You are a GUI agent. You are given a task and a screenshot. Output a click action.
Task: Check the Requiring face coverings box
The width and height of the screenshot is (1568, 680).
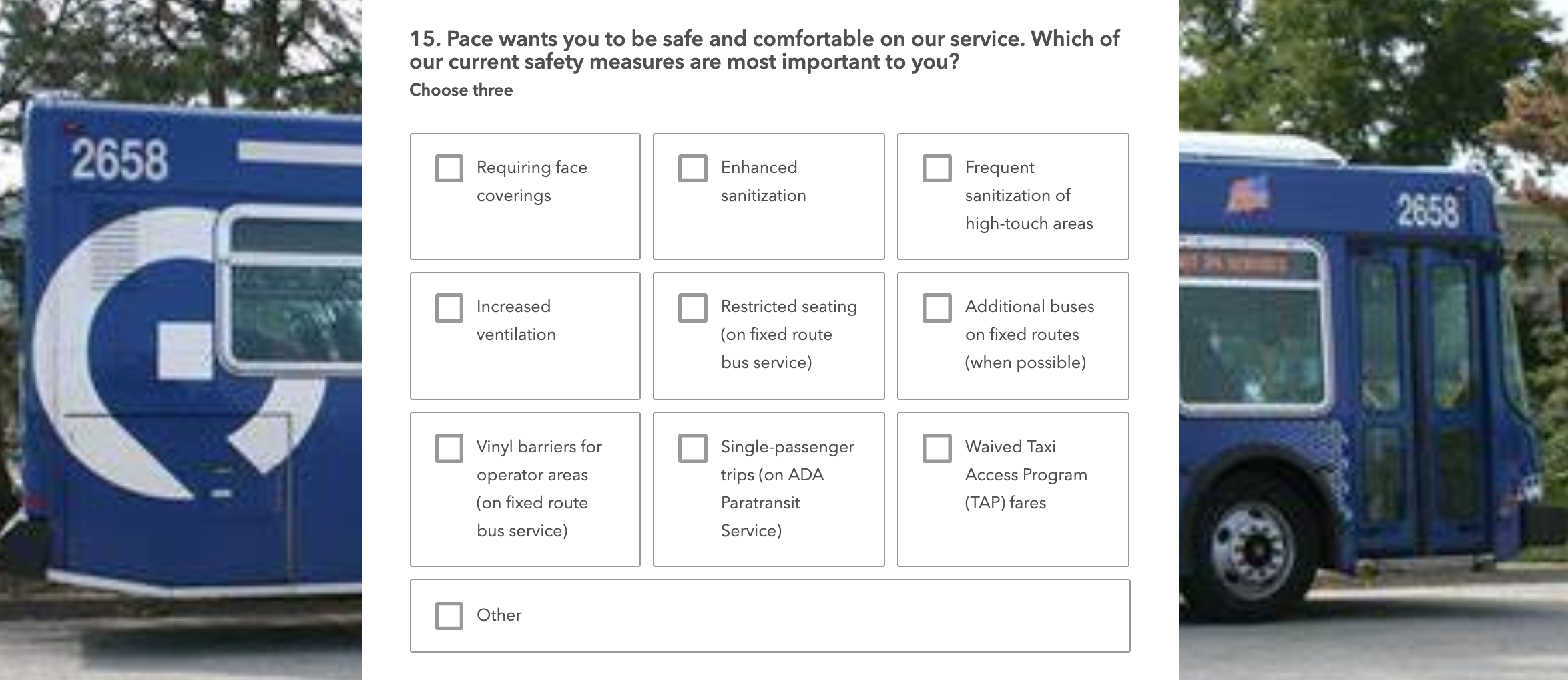click(449, 168)
